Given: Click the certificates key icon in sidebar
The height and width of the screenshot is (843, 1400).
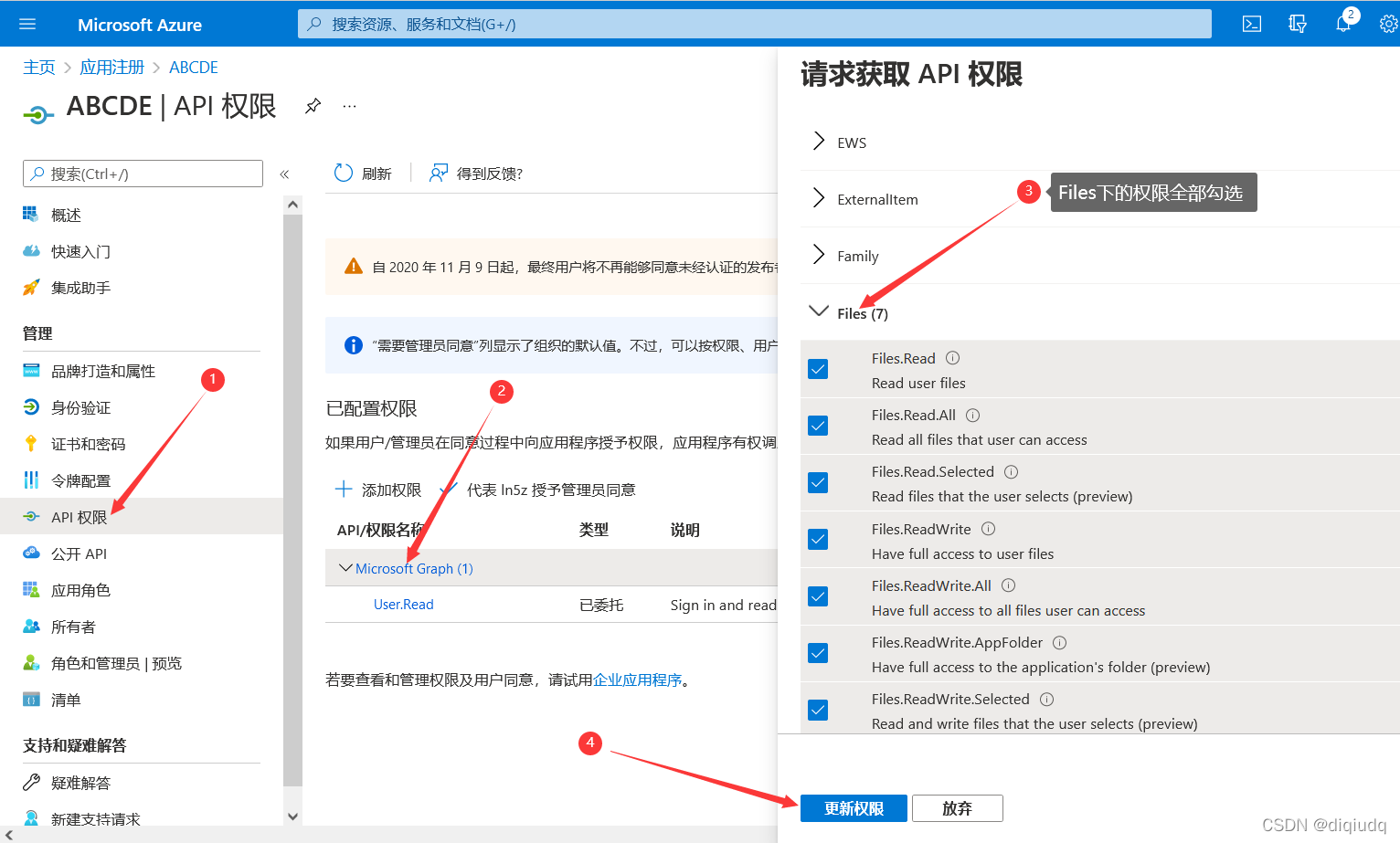Looking at the screenshot, I should 31,443.
